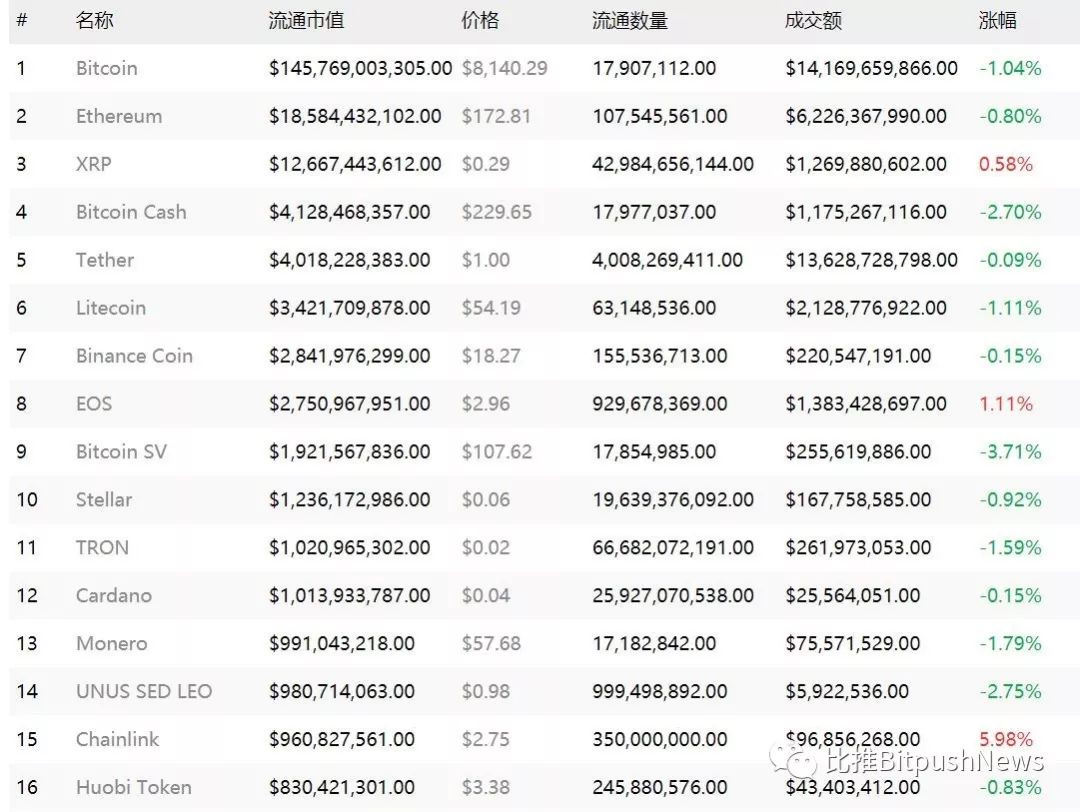Sort by 流通数量 column header
The height and width of the screenshot is (812, 1080).
[630, 21]
